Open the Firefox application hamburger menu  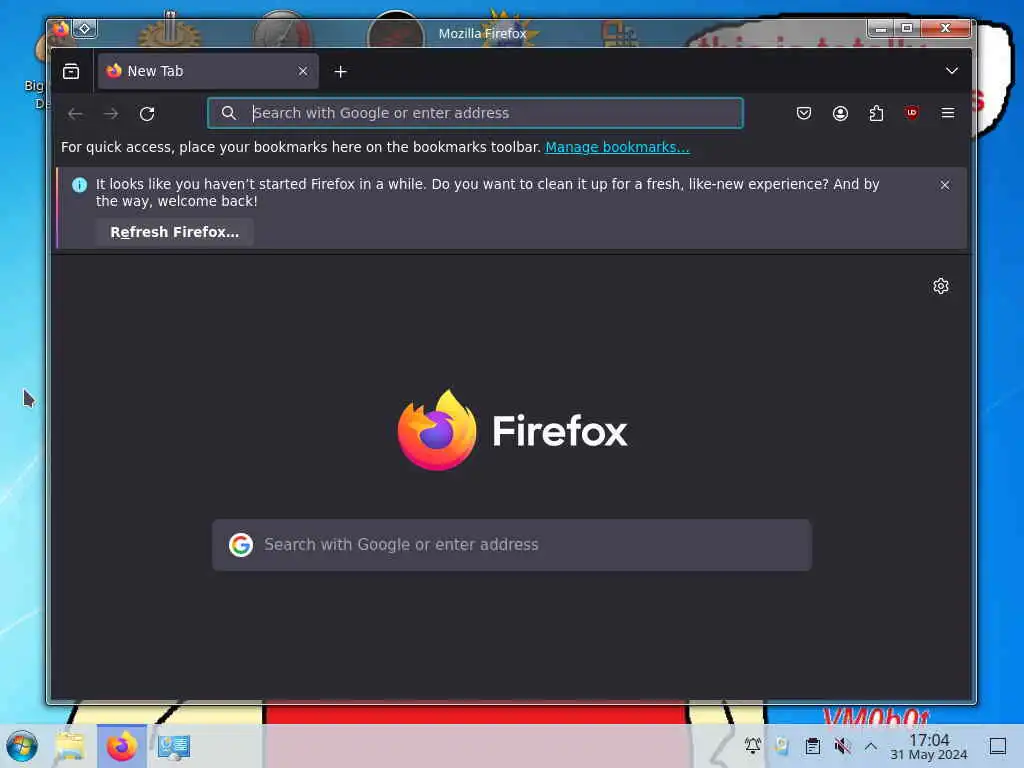point(948,113)
